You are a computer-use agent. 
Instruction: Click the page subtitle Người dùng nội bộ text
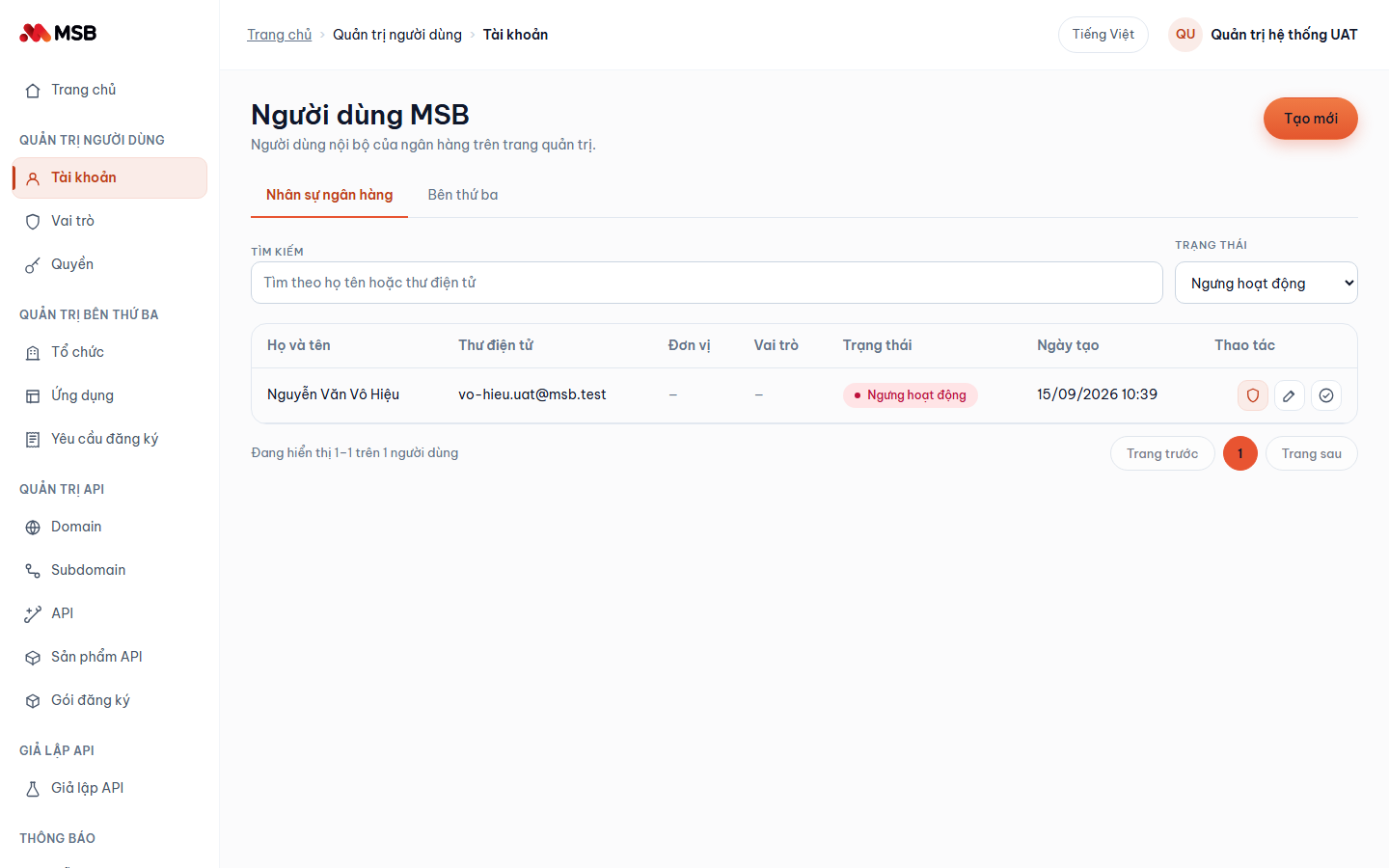coord(423,145)
